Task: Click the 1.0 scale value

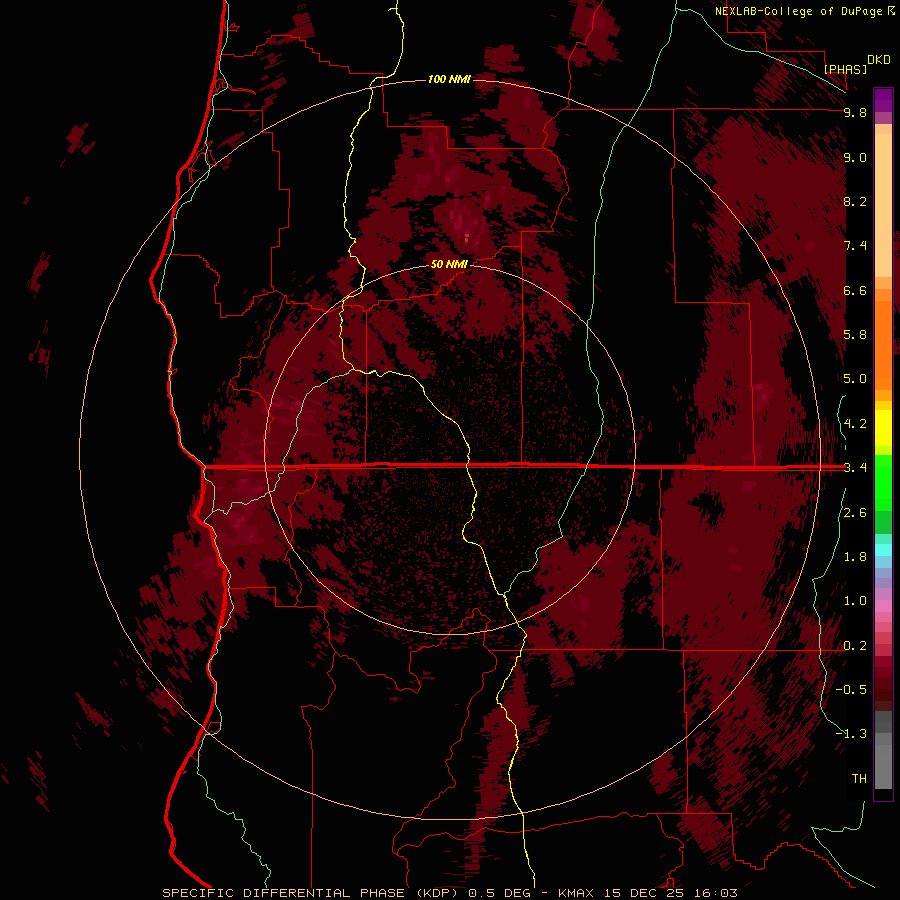Action: coord(855,601)
